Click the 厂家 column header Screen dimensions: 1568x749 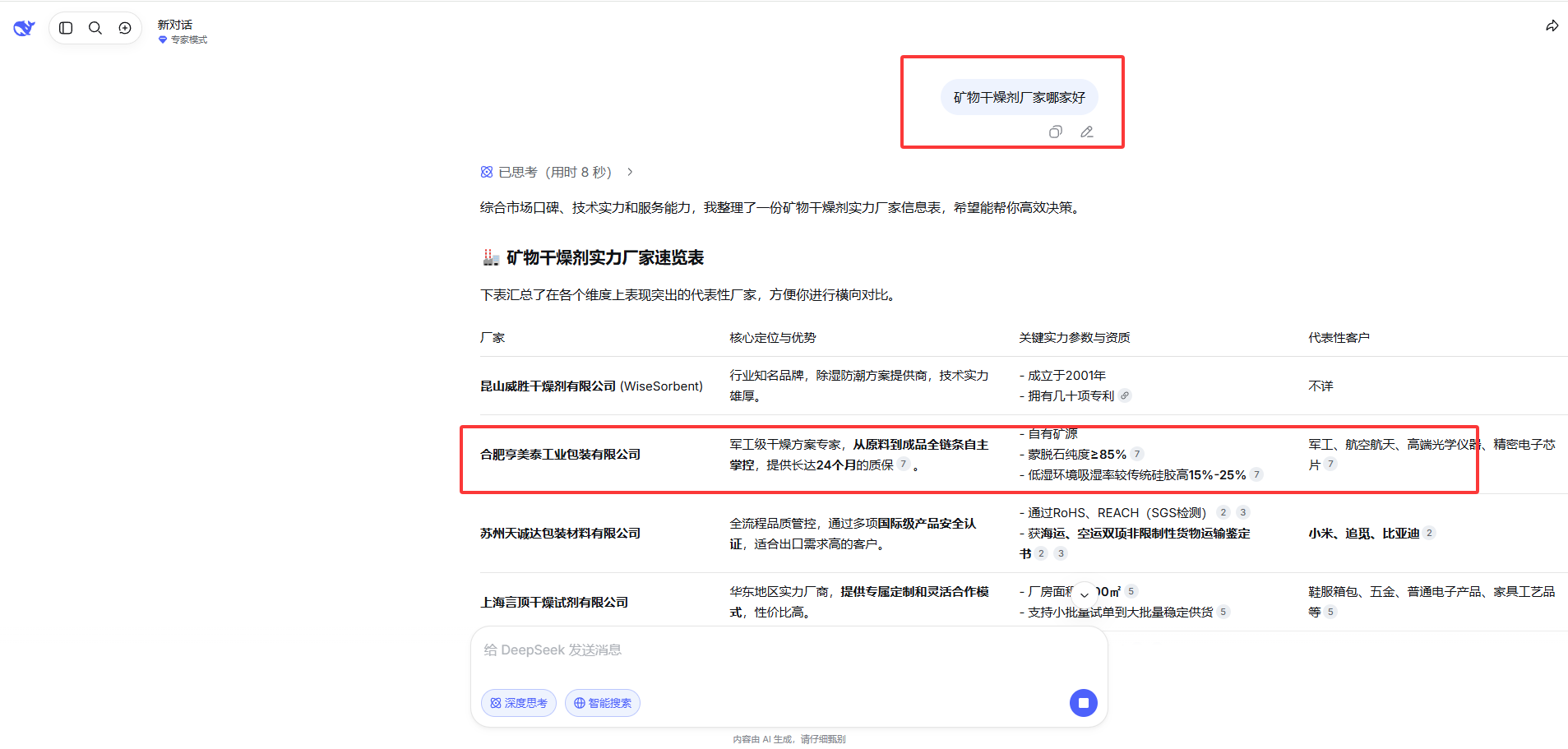point(493,337)
